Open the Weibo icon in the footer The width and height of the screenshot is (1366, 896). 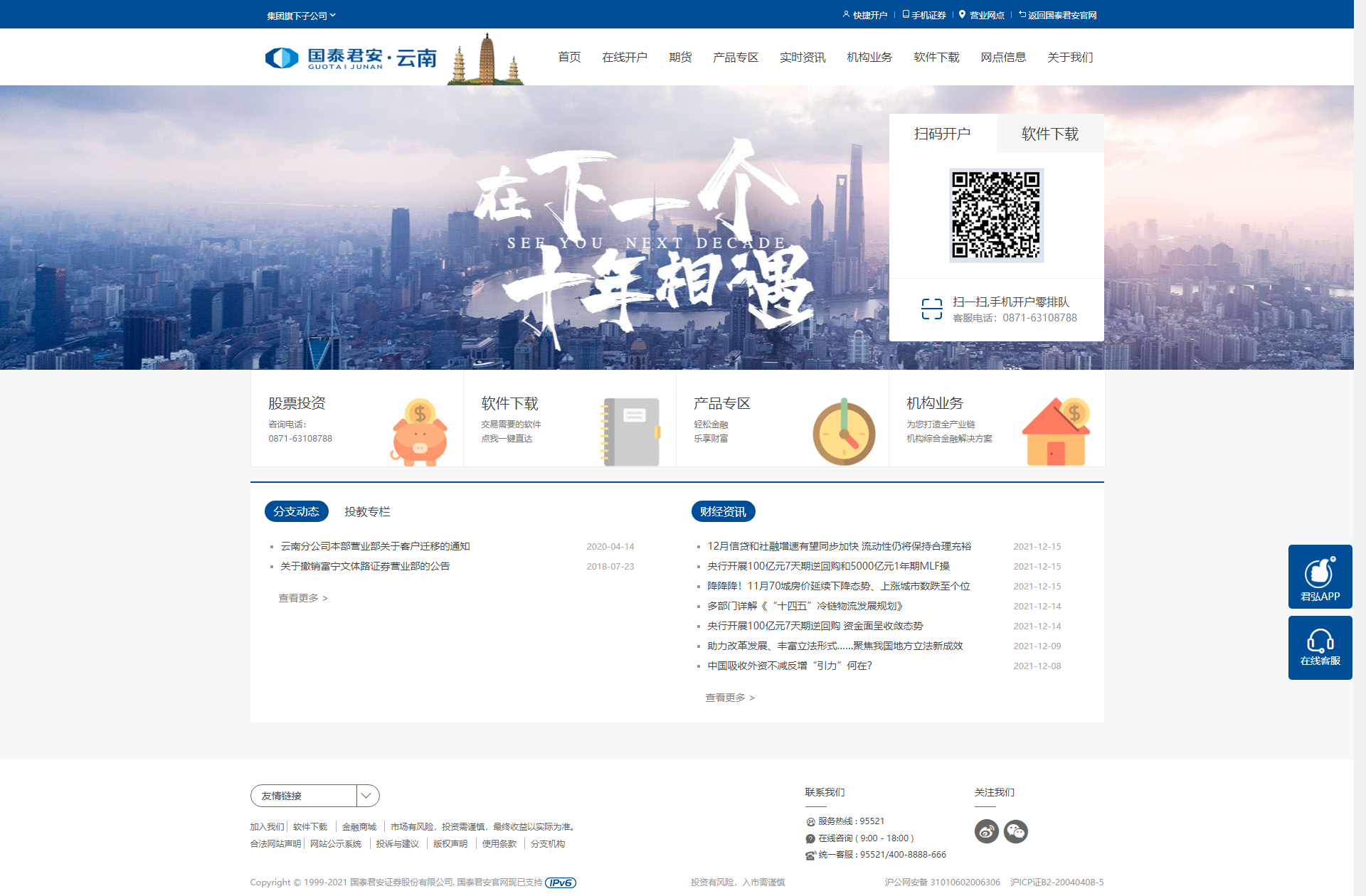(x=986, y=831)
